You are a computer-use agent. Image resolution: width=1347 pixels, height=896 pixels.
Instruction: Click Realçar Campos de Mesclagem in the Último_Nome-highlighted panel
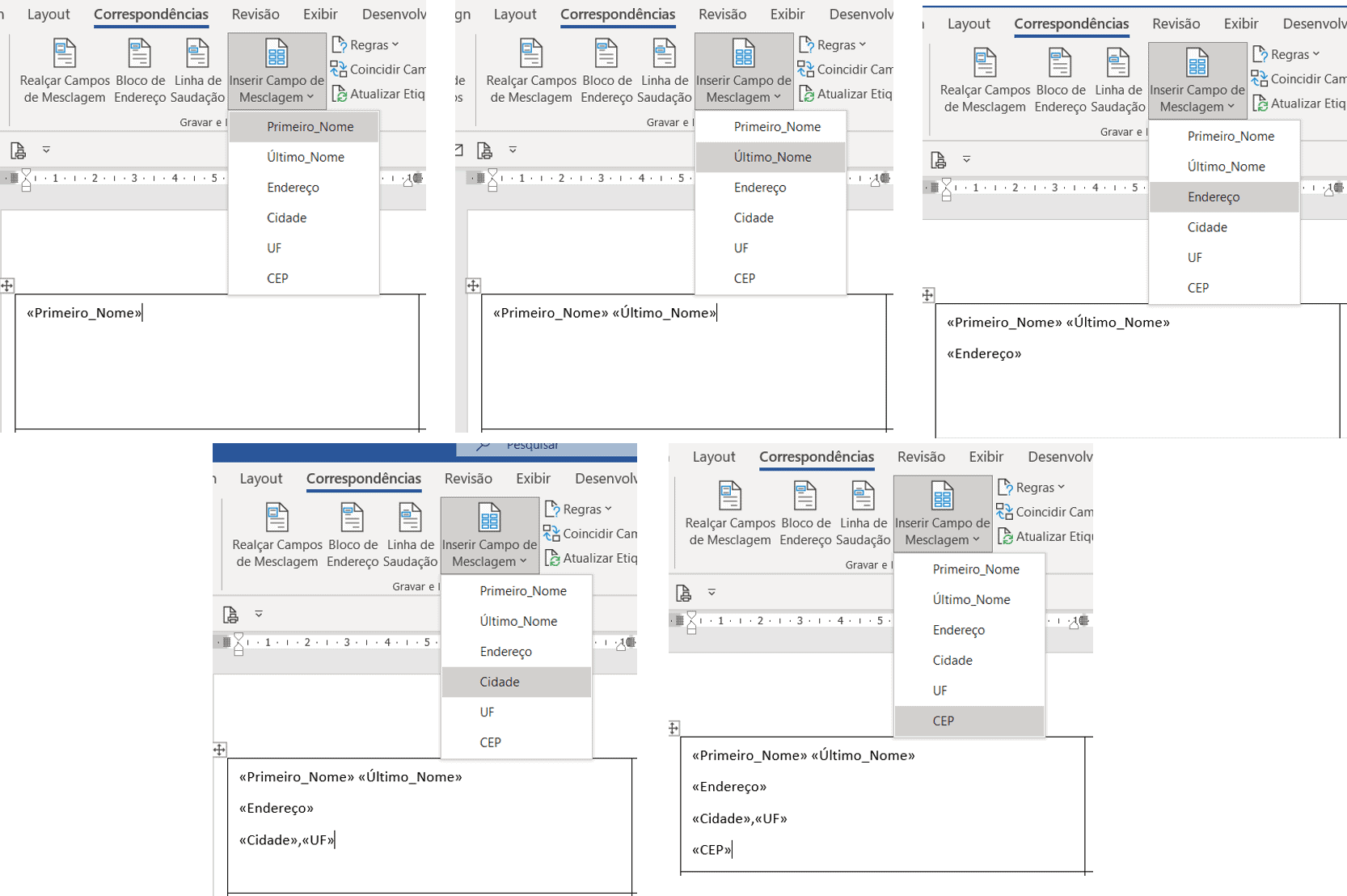tap(530, 71)
